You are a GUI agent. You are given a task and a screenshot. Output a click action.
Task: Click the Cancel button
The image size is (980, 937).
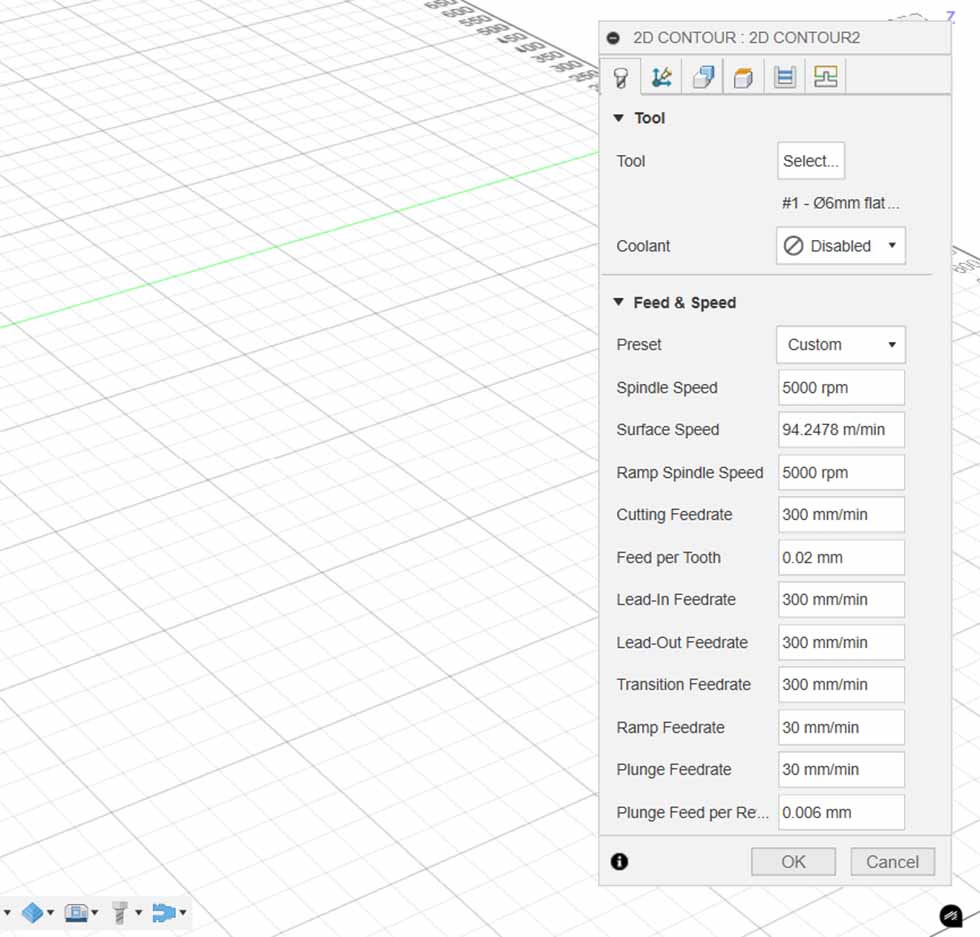pos(892,862)
